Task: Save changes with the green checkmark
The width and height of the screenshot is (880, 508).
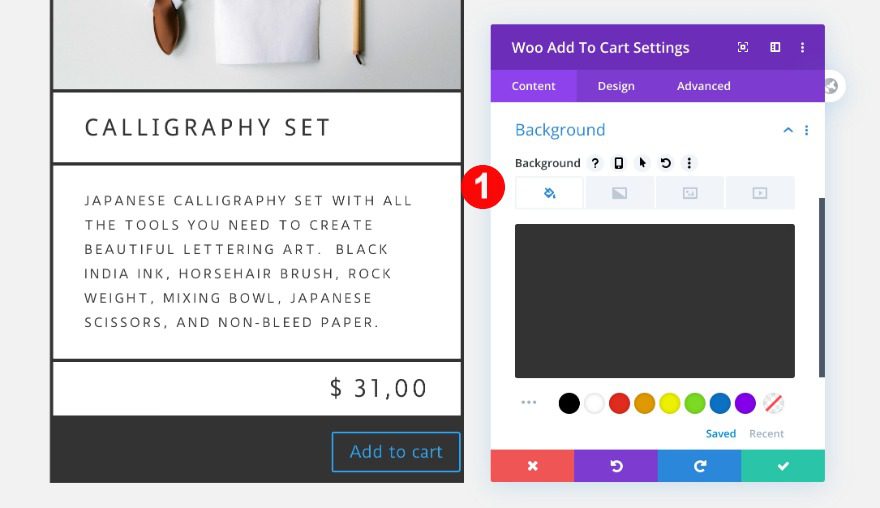Action: click(x=783, y=466)
